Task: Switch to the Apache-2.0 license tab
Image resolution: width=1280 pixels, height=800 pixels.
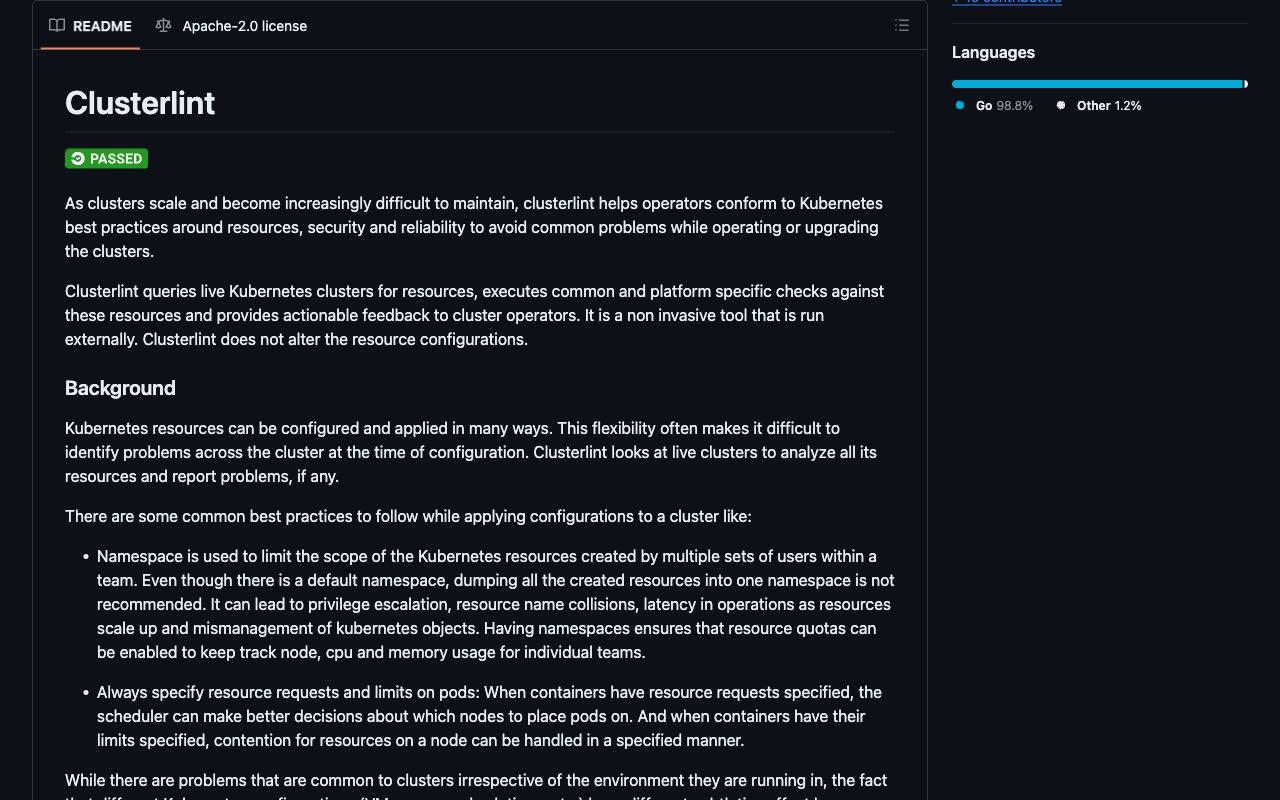Action: [231, 26]
